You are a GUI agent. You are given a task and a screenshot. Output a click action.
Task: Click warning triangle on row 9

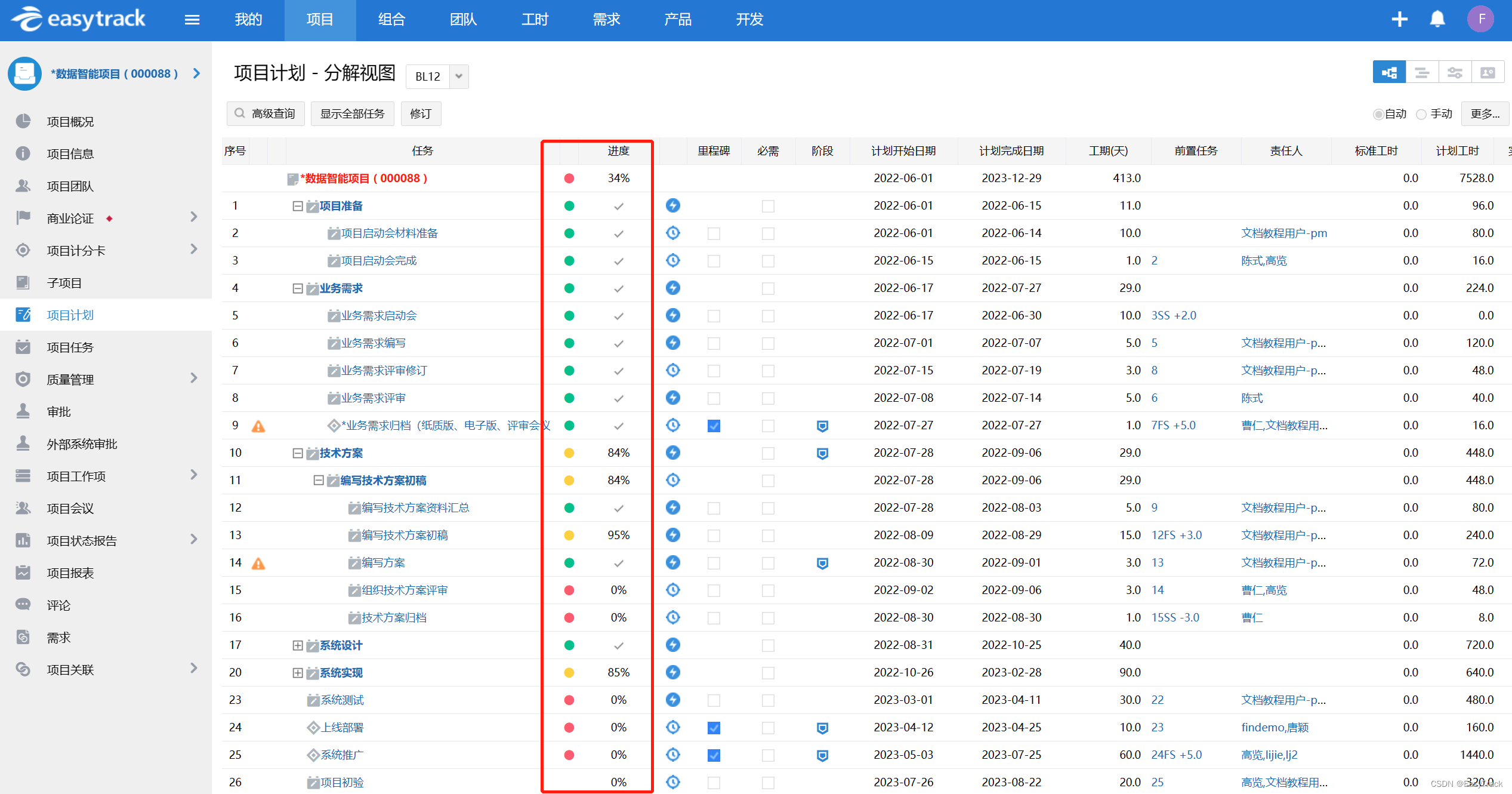click(x=258, y=426)
